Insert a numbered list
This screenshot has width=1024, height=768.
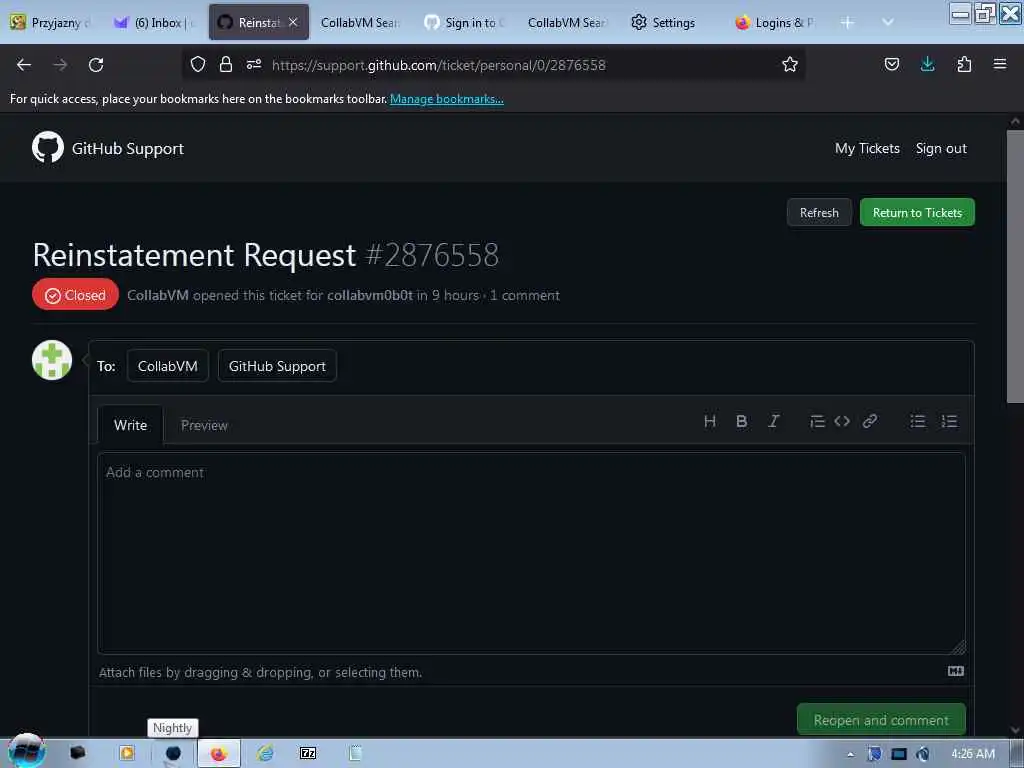coord(949,421)
